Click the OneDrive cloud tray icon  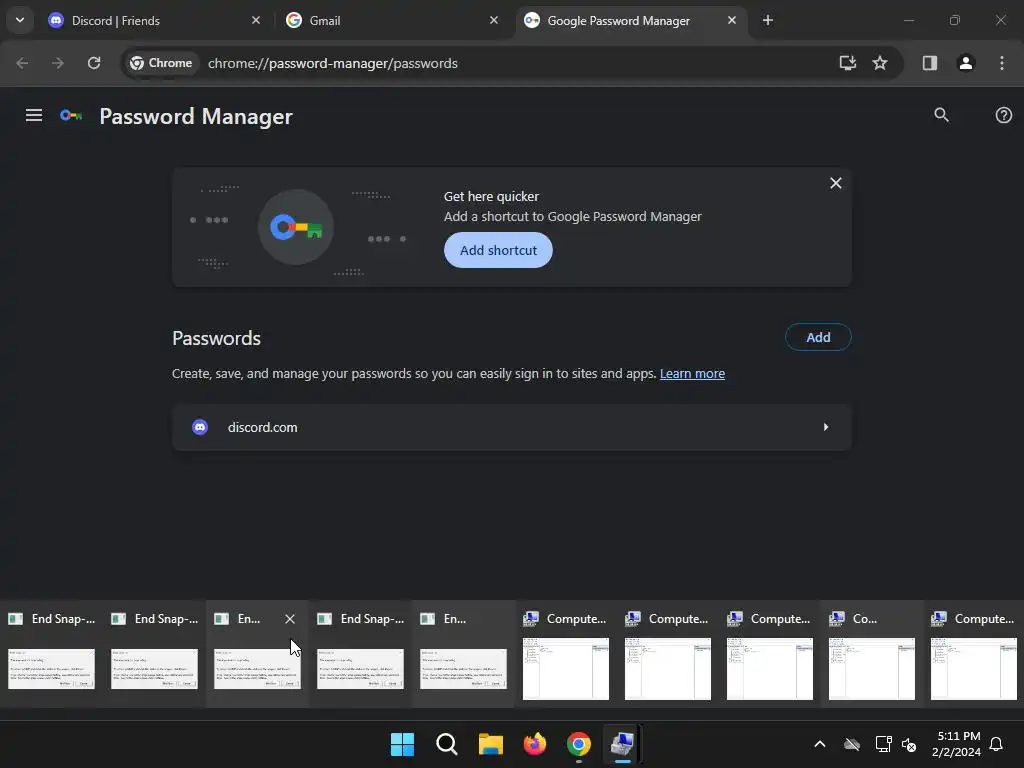(x=852, y=744)
